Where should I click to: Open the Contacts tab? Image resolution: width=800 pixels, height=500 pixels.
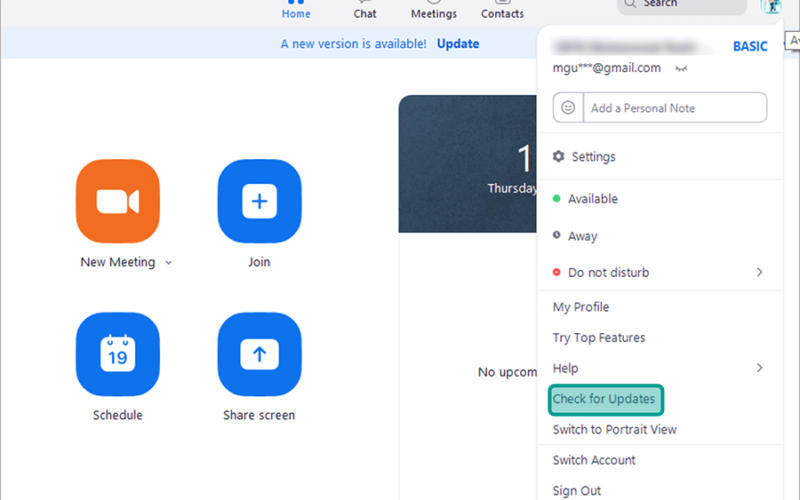tap(502, 10)
